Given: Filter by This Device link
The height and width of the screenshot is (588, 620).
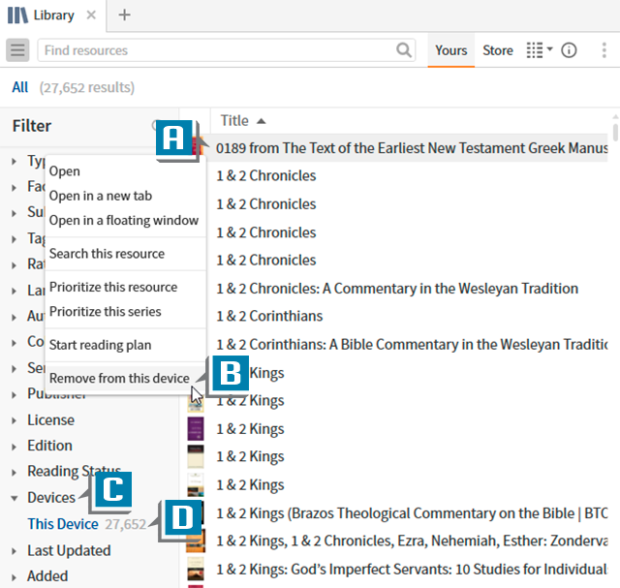Looking at the screenshot, I should [63, 524].
